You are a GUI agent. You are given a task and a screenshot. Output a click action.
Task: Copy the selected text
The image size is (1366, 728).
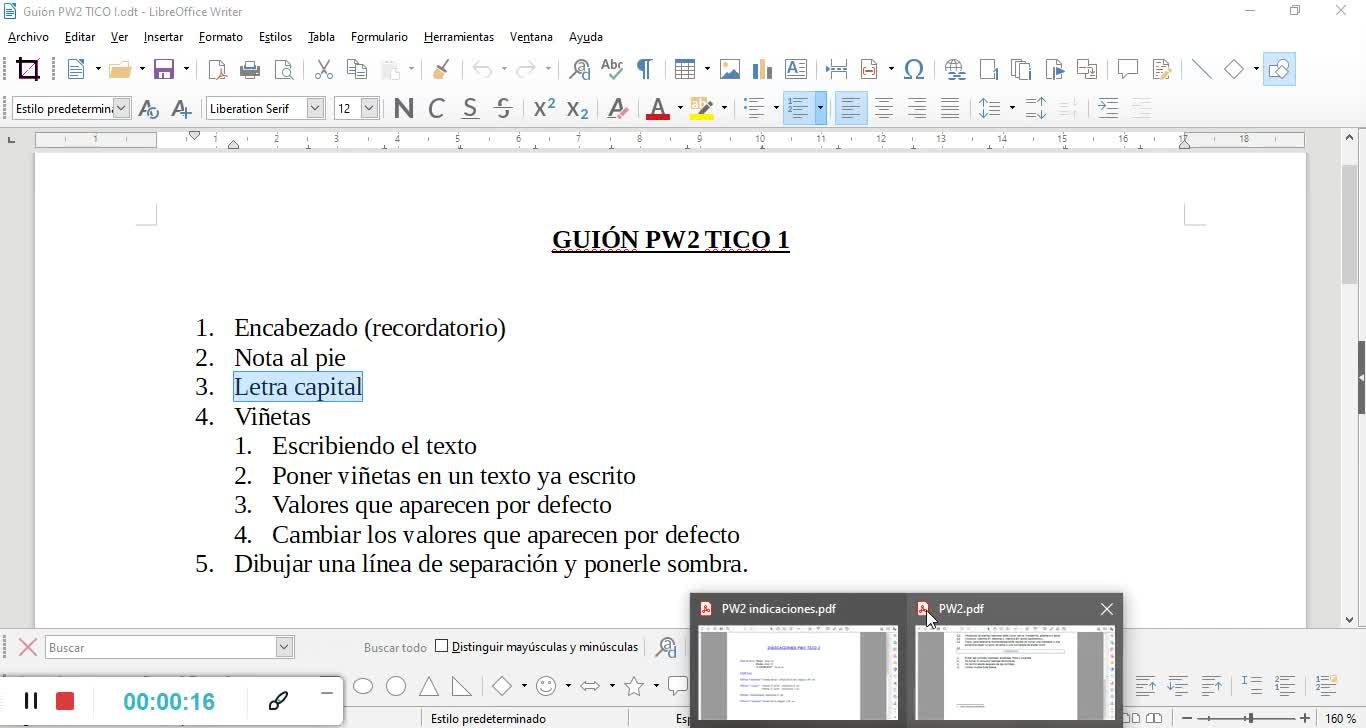click(x=356, y=69)
